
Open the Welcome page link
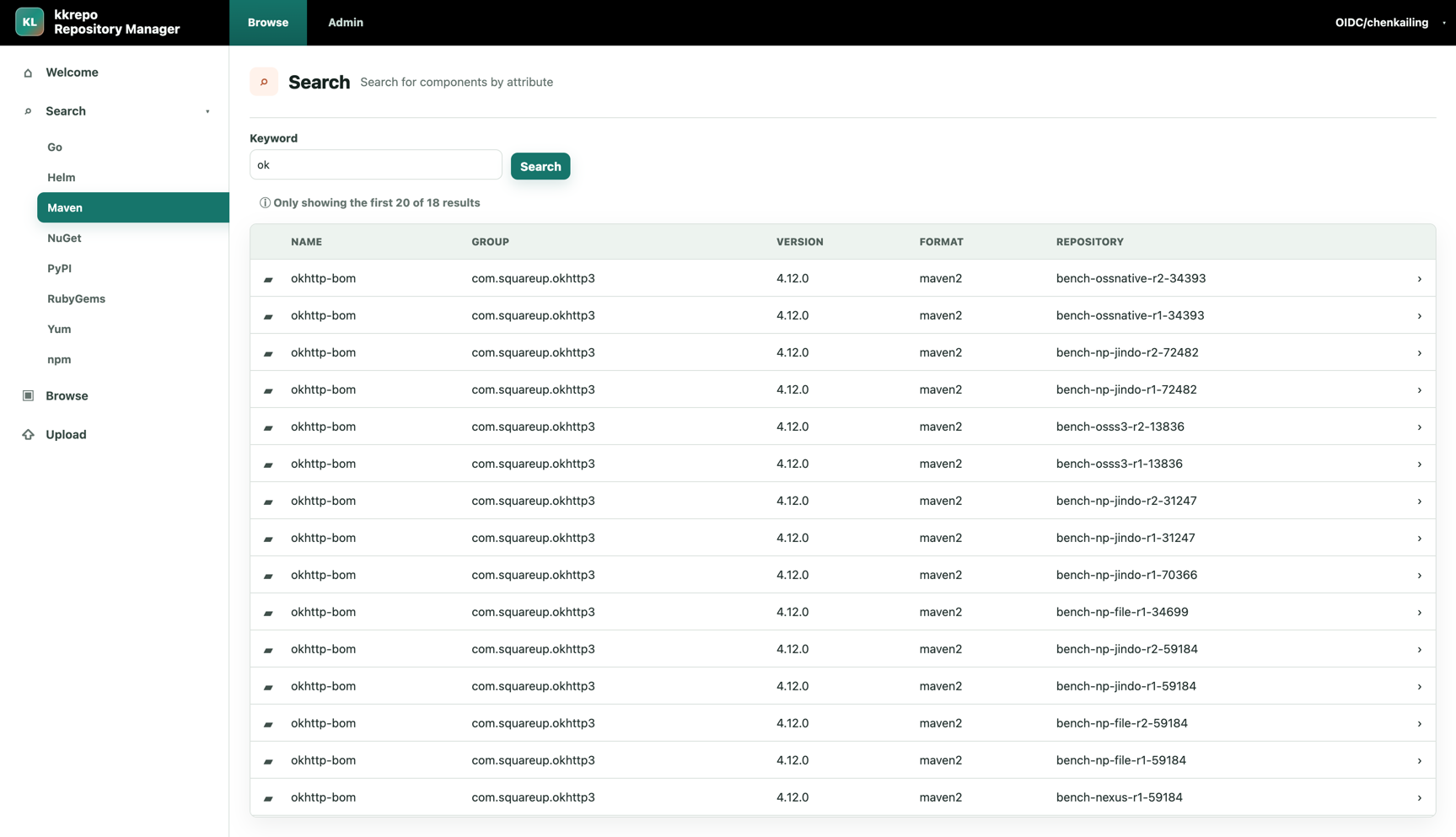pos(72,72)
